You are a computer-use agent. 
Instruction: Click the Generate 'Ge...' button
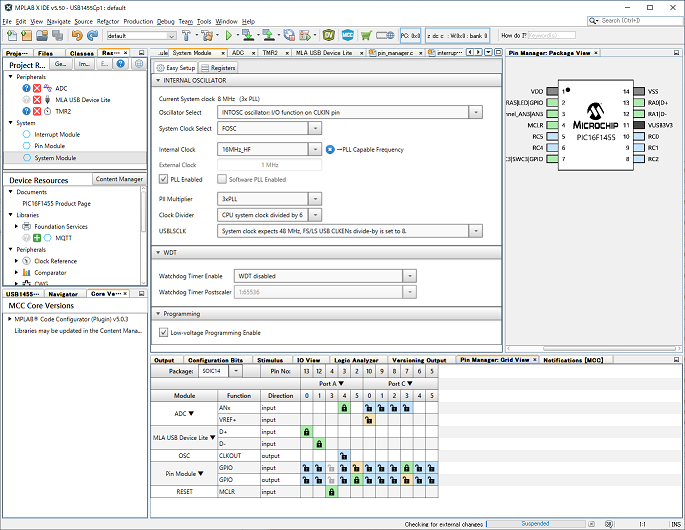61,64
